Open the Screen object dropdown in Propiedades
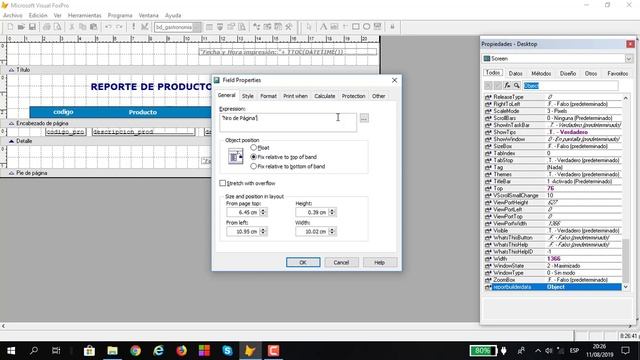Screen dimensions: 640x360 (x=629, y=59)
